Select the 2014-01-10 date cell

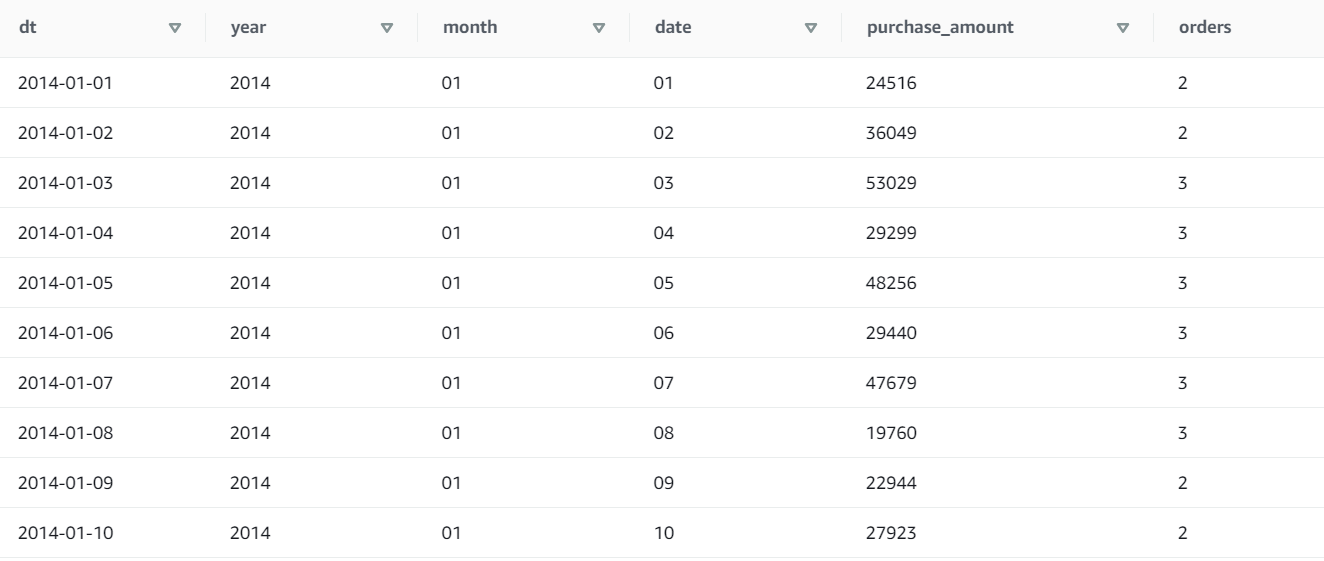point(65,533)
